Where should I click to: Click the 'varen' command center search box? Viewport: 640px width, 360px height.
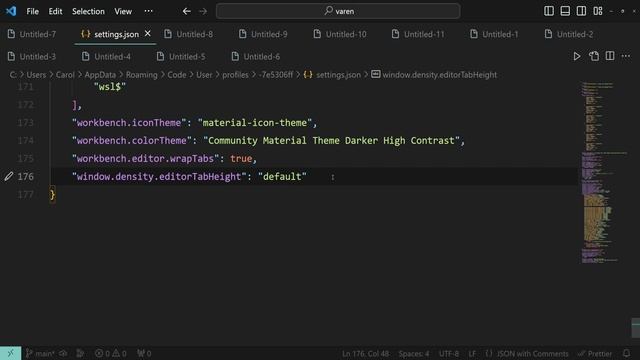pyautogui.click(x=338, y=11)
